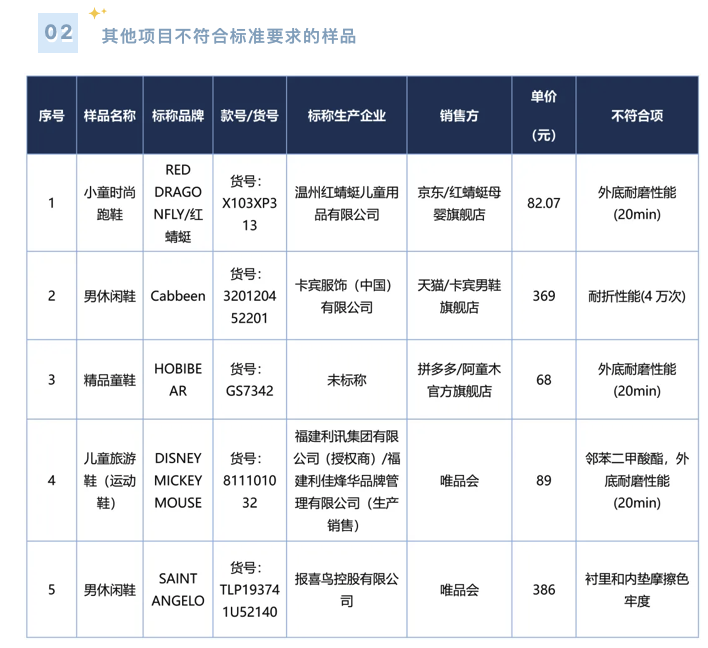Click nonconformity 衬里和内垫摩擦色牢度
708x648 pixels.
coord(637,590)
